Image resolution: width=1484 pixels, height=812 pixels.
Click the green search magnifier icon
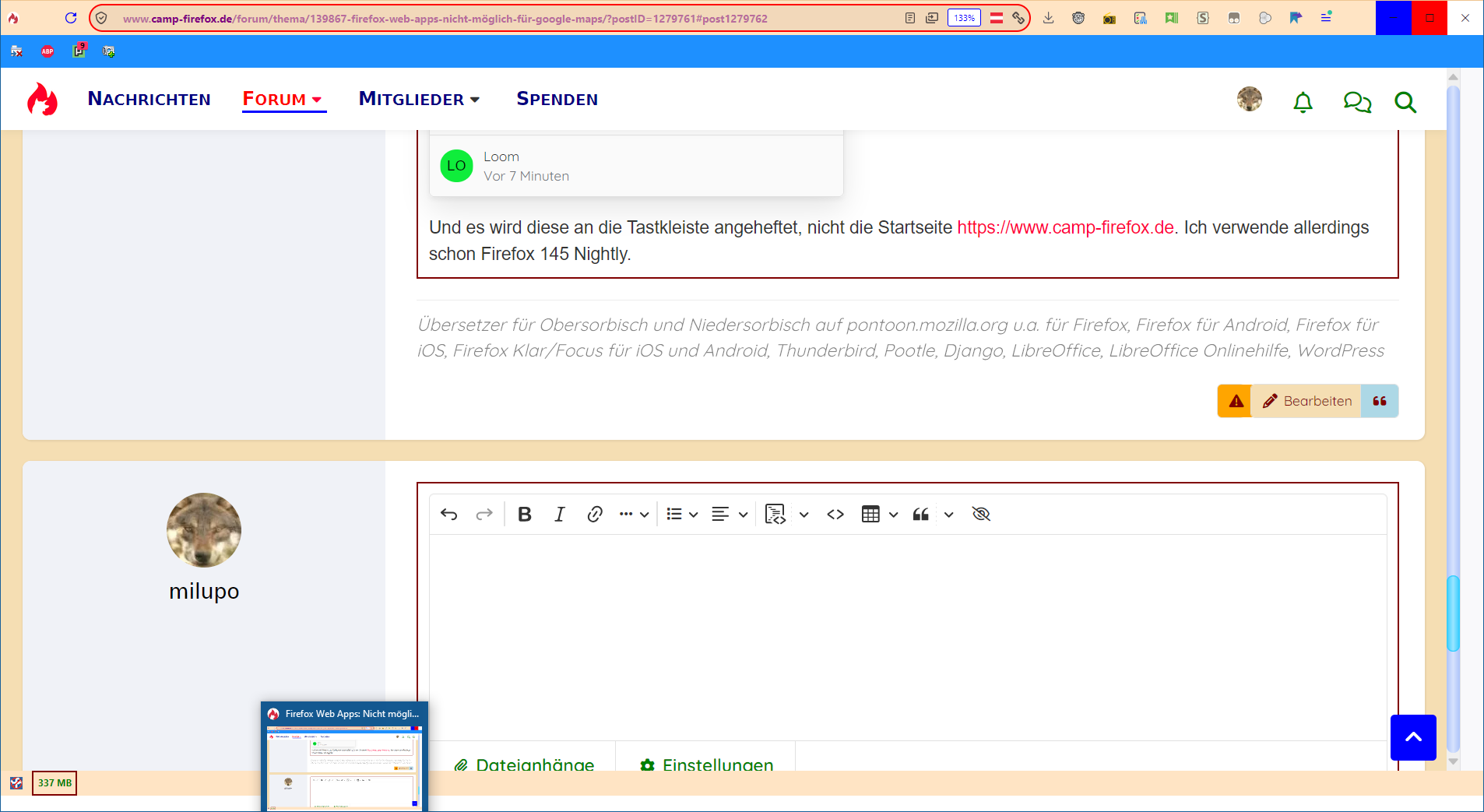1405,102
